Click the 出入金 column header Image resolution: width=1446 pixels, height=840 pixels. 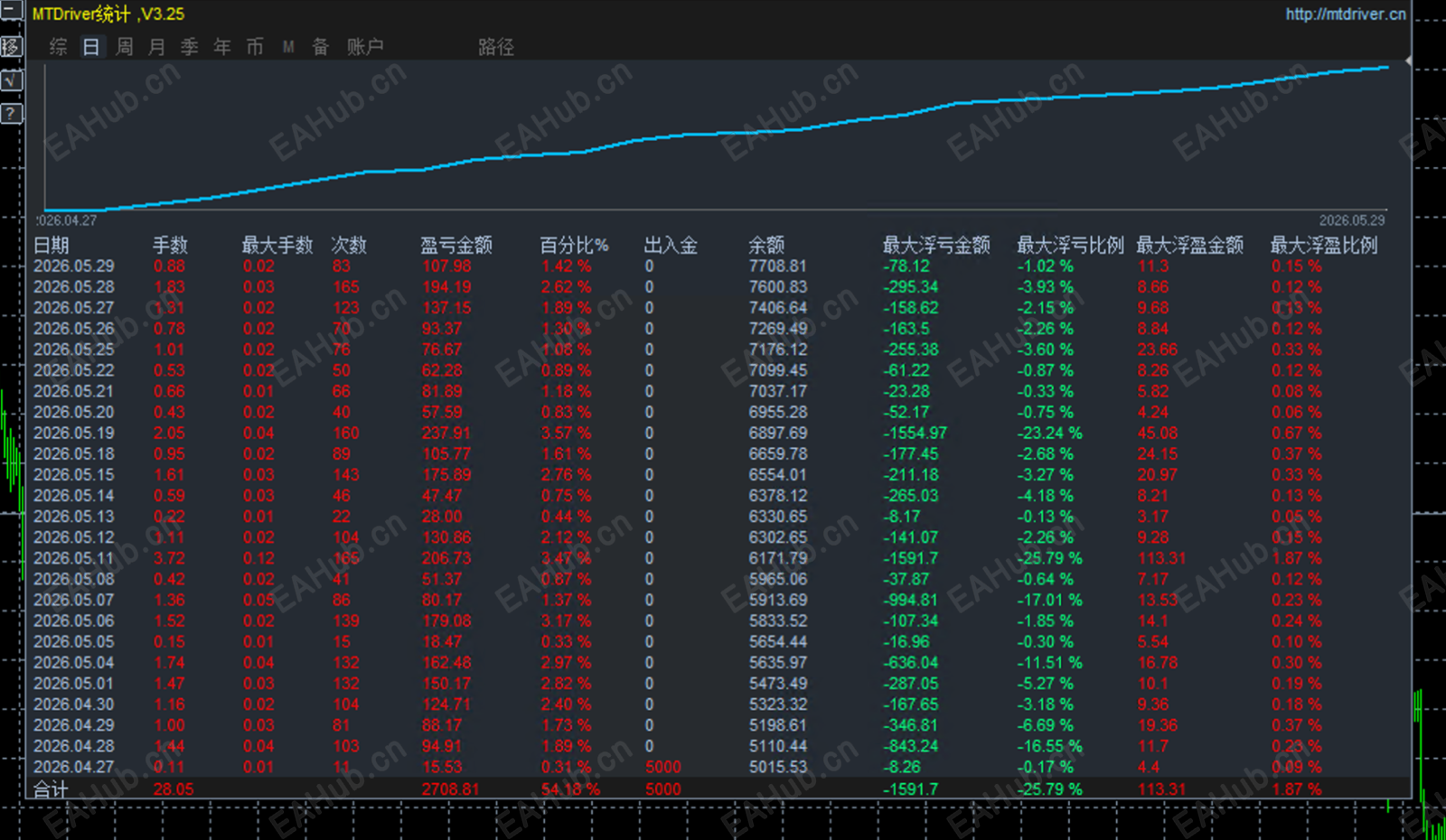coord(671,245)
